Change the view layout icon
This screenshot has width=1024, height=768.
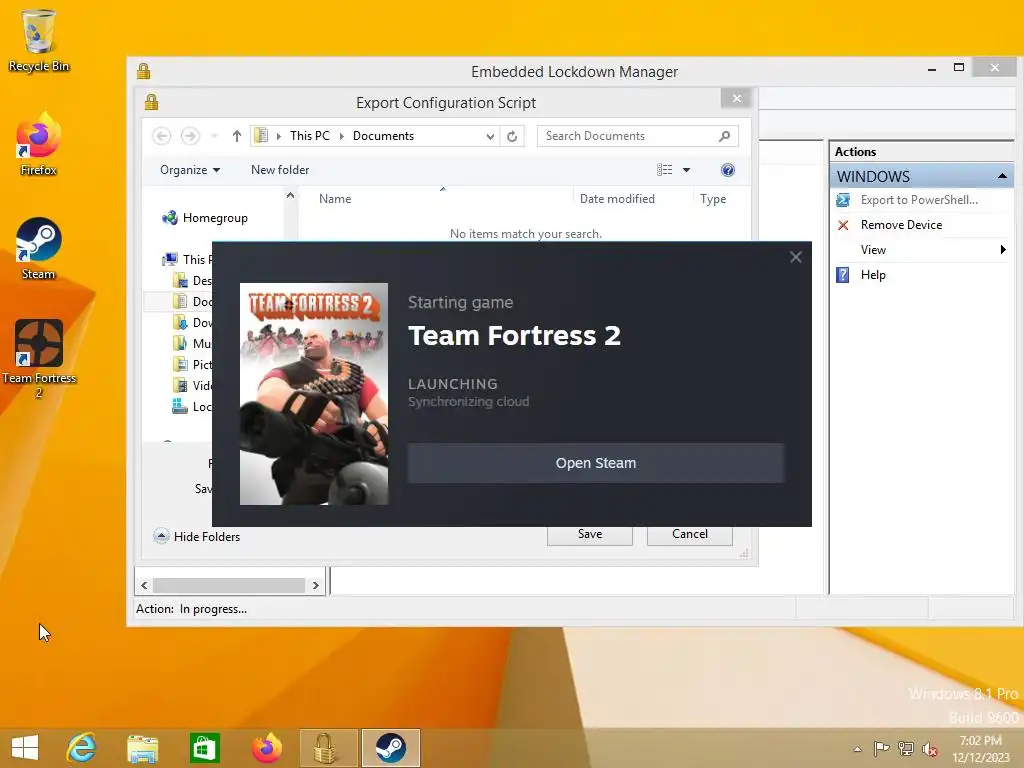point(664,170)
